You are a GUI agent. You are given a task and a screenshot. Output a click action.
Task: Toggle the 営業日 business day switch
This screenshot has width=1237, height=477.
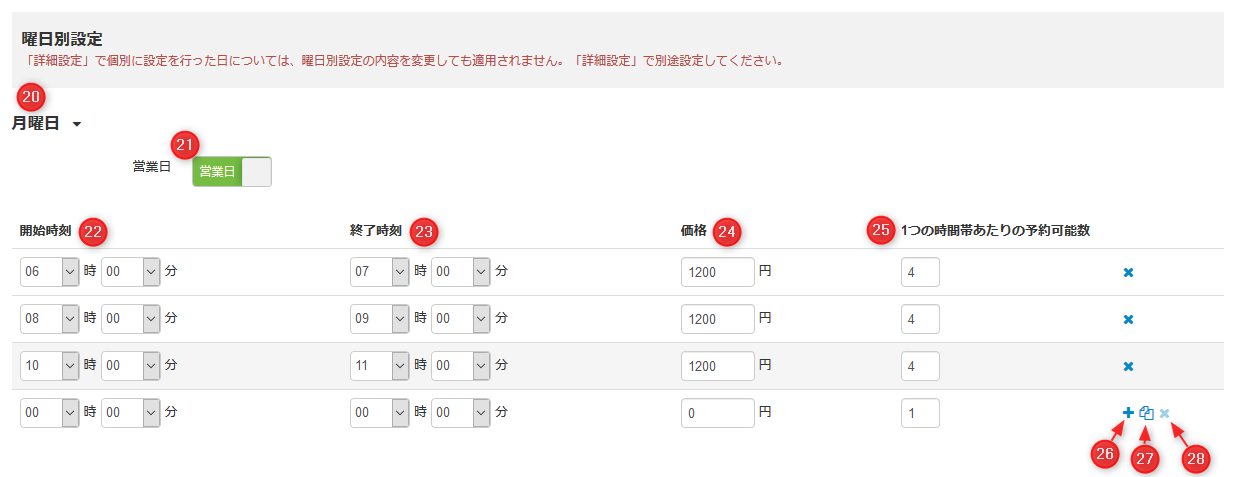[231, 172]
